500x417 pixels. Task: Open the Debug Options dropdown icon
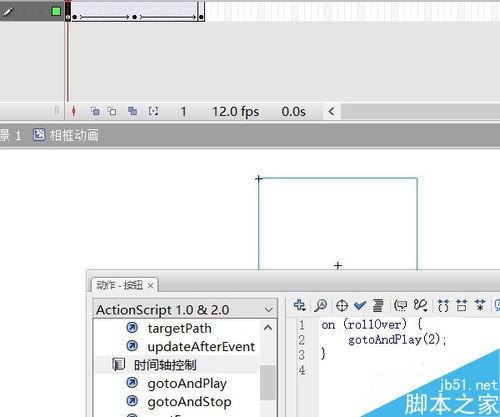(x=420, y=305)
